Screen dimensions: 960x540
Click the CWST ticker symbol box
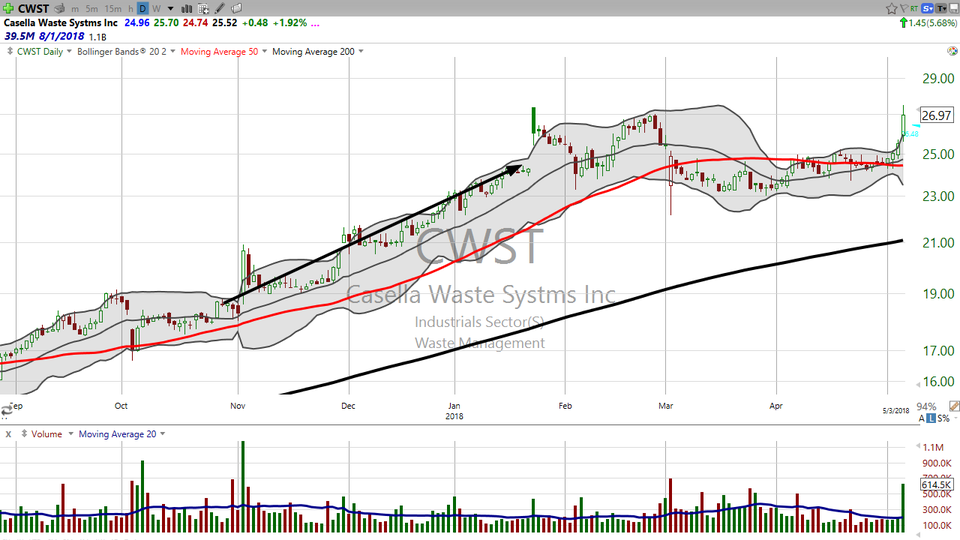pyautogui.click(x=33, y=9)
